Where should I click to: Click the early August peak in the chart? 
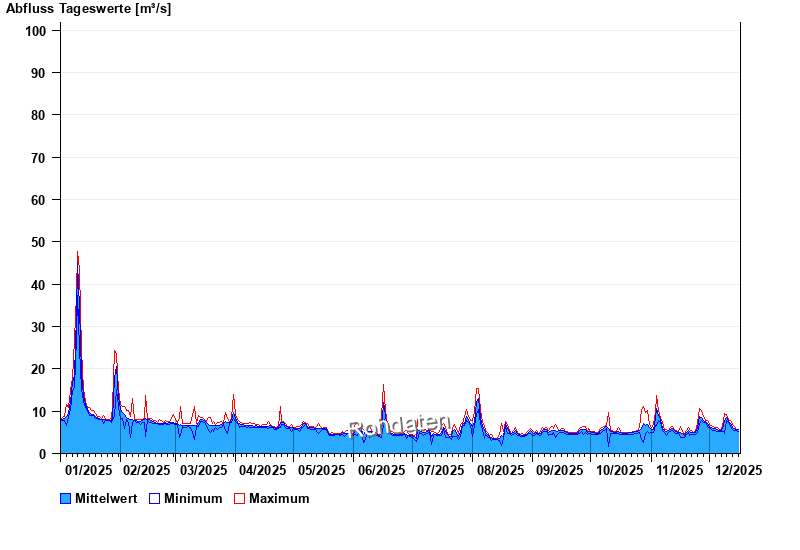click(478, 390)
